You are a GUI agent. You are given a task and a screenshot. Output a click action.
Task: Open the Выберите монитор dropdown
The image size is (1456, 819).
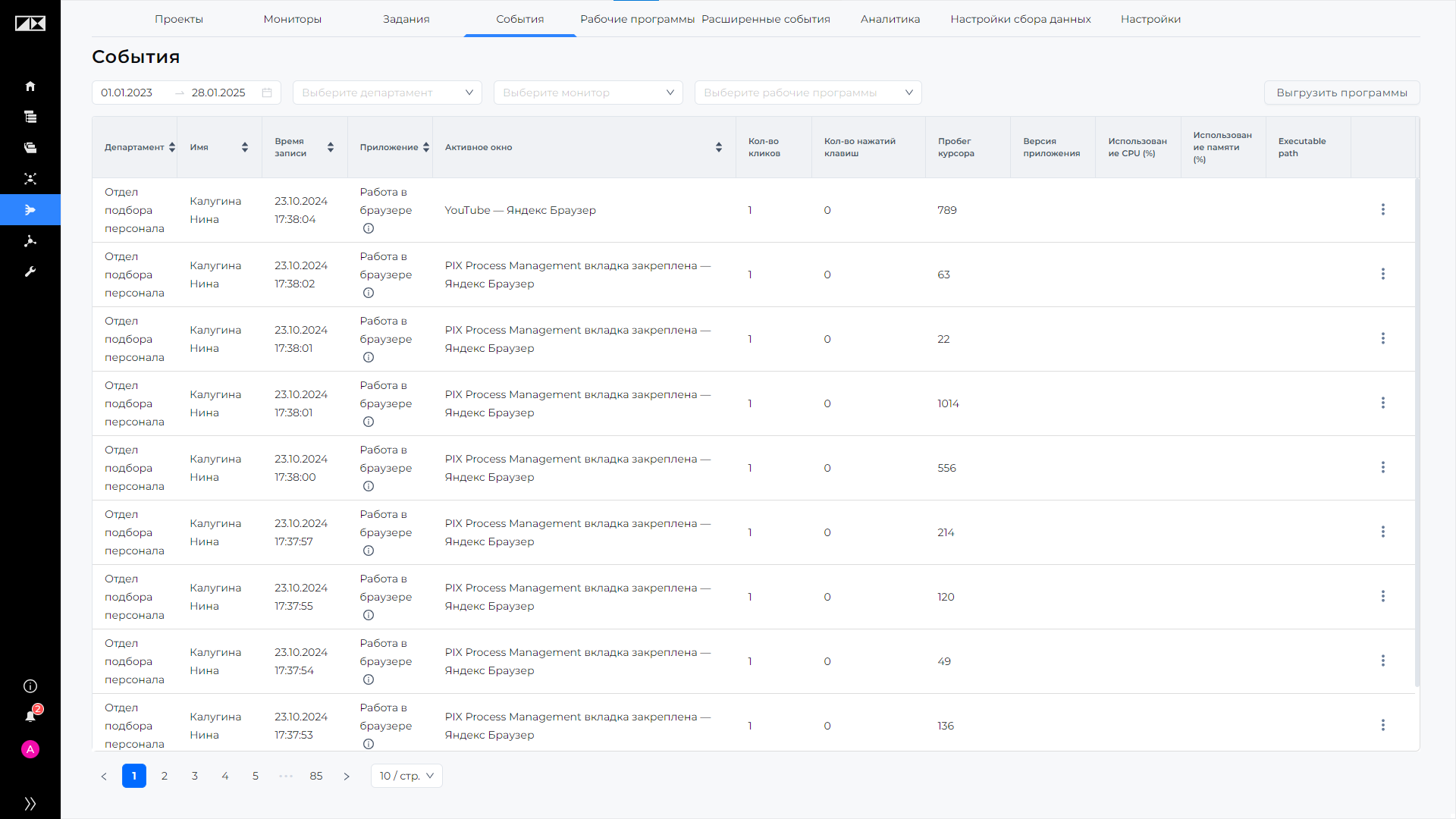[x=588, y=93]
